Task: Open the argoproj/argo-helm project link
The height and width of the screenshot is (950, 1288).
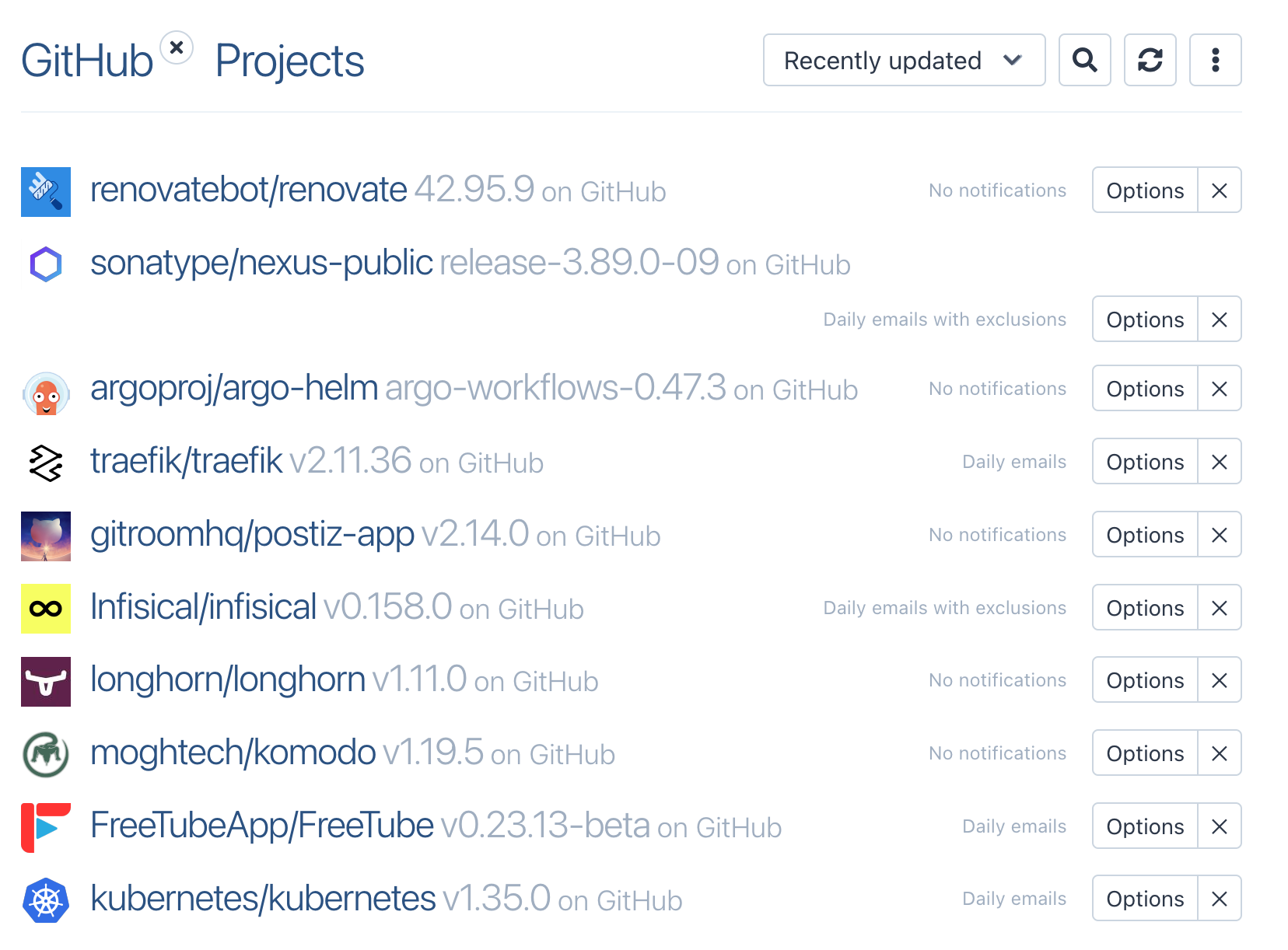Action: pos(234,388)
